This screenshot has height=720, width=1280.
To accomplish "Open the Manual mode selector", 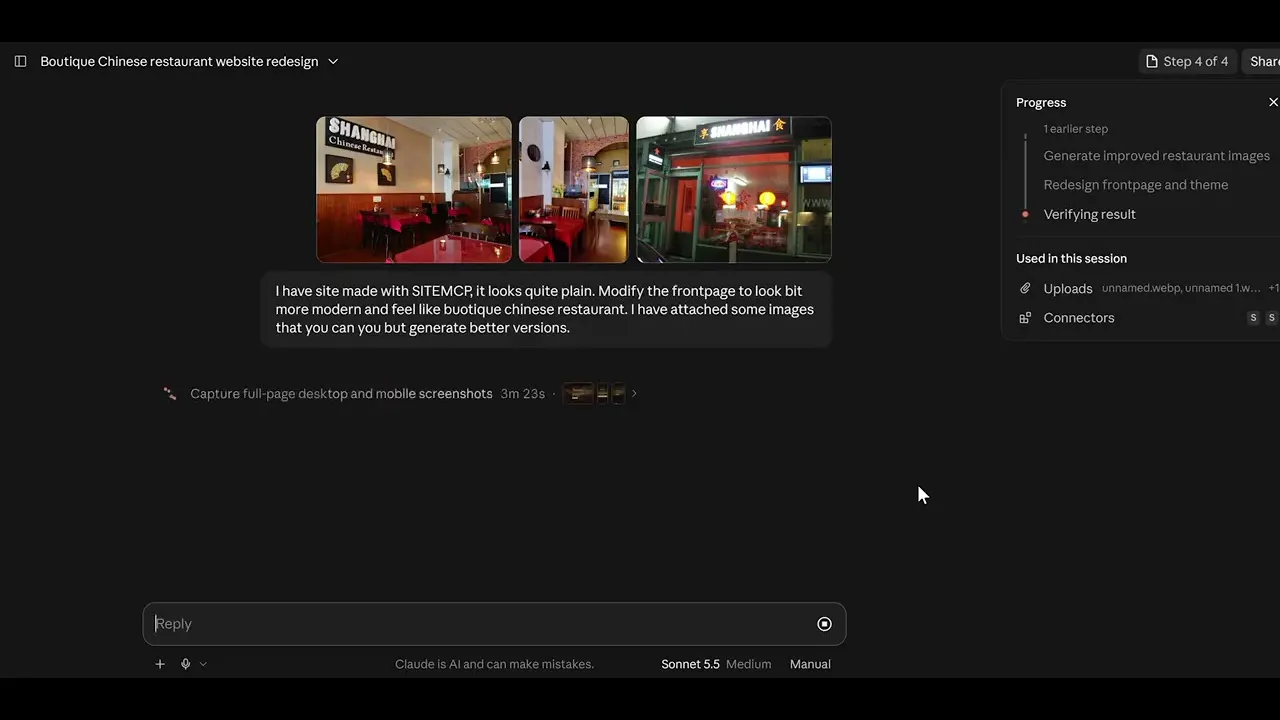I will click(x=810, y=664).
